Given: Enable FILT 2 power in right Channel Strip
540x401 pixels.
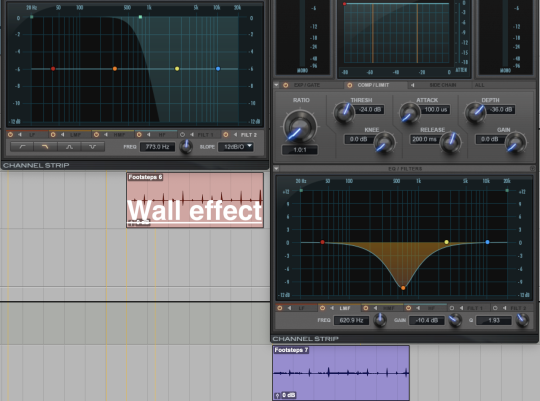Looking at the screenshot, I should click(495, 308).
